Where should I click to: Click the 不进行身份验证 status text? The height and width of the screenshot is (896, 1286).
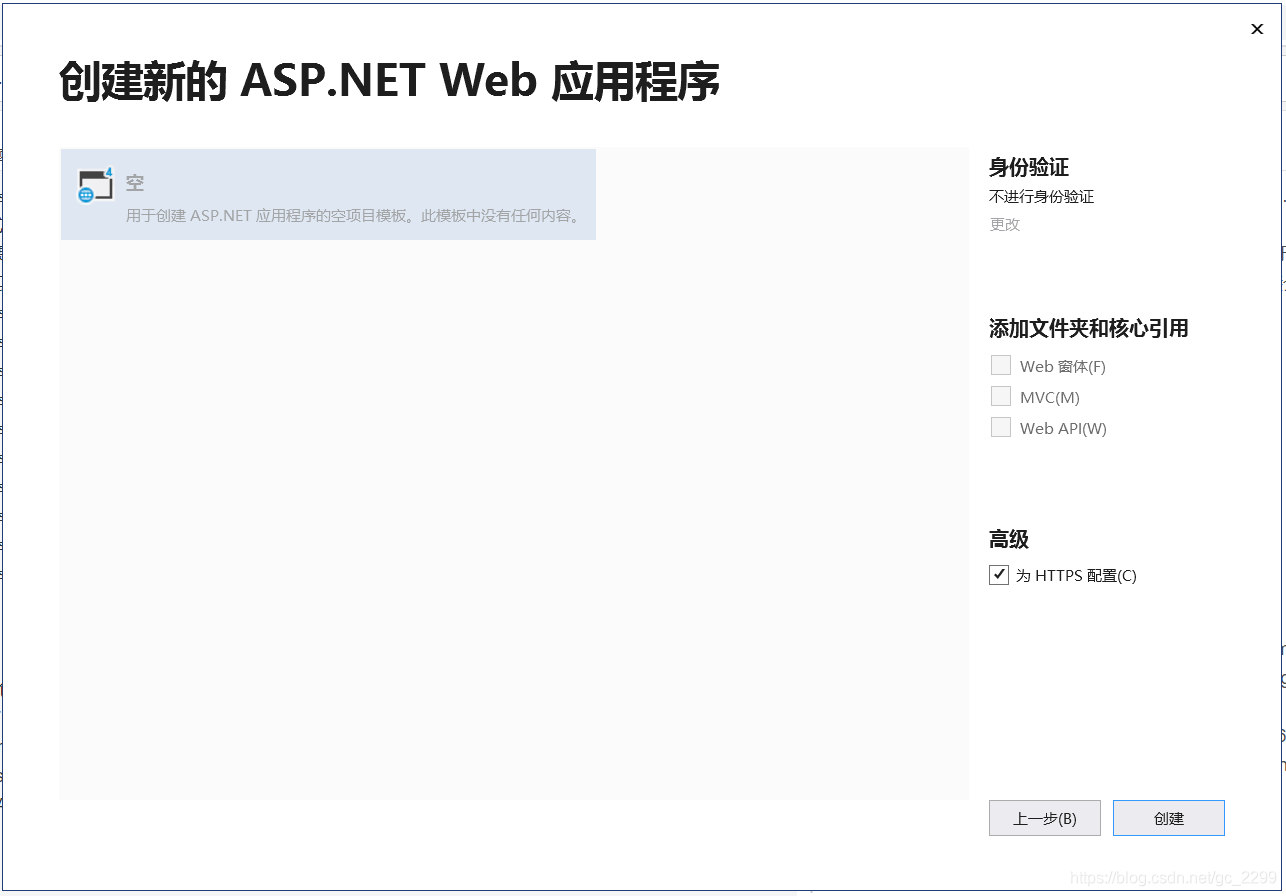pyautogui.click(x=1042, y=197)
